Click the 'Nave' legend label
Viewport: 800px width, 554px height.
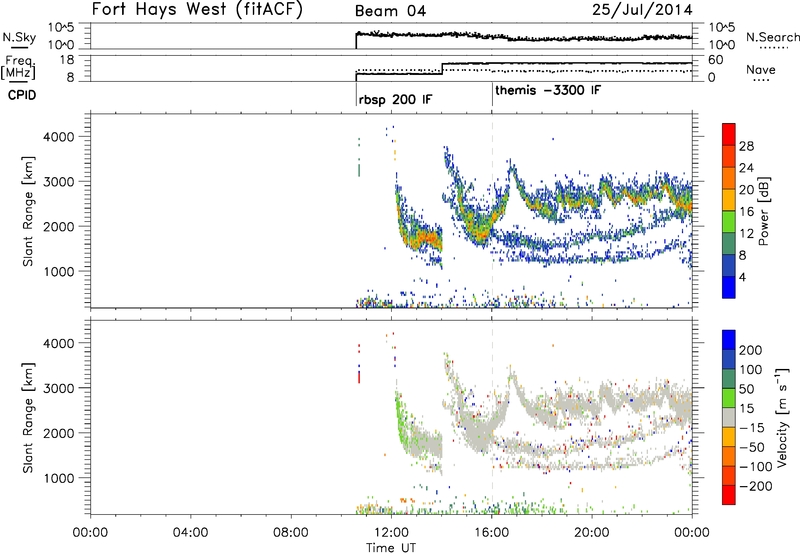pyautogui.click(x=761, y=69)
